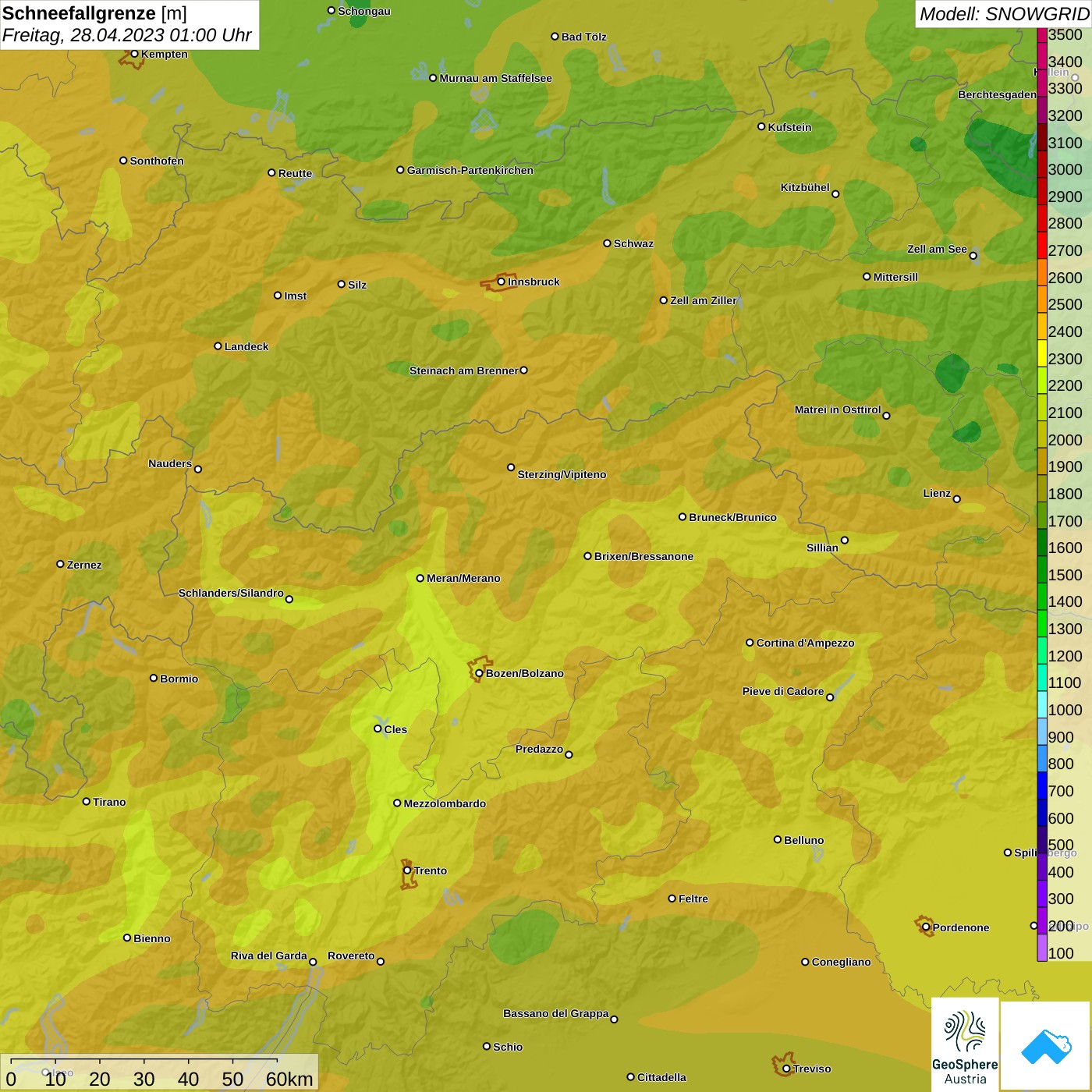Click the Bienno label
Image resolution: width=1092 pixels, height=1092 pixels.
[151, 938]
